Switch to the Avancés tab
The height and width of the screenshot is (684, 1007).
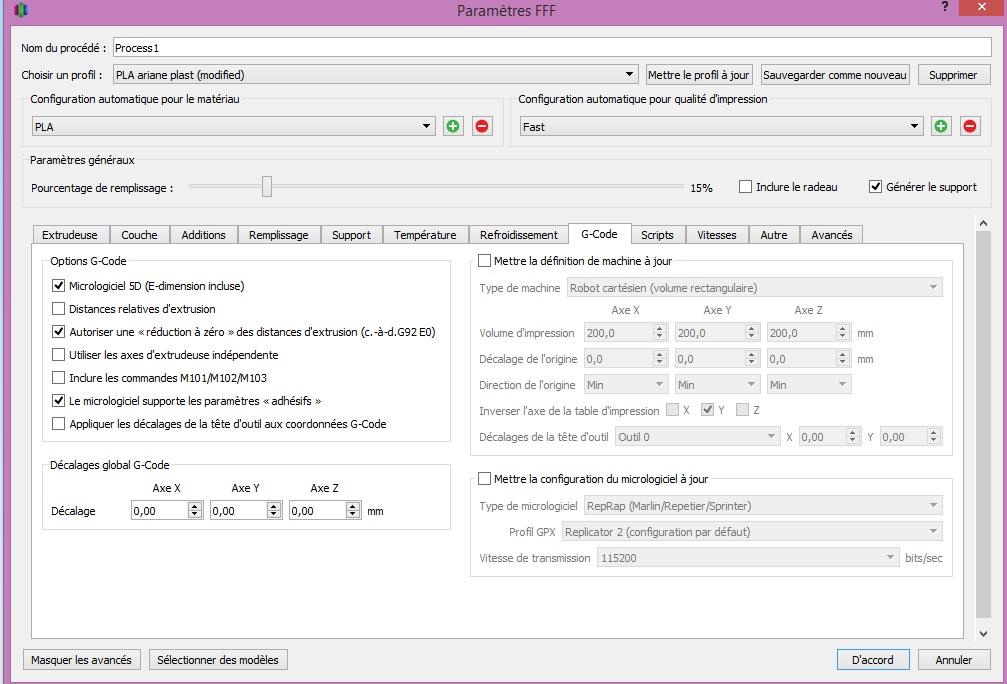pos(832,235)
